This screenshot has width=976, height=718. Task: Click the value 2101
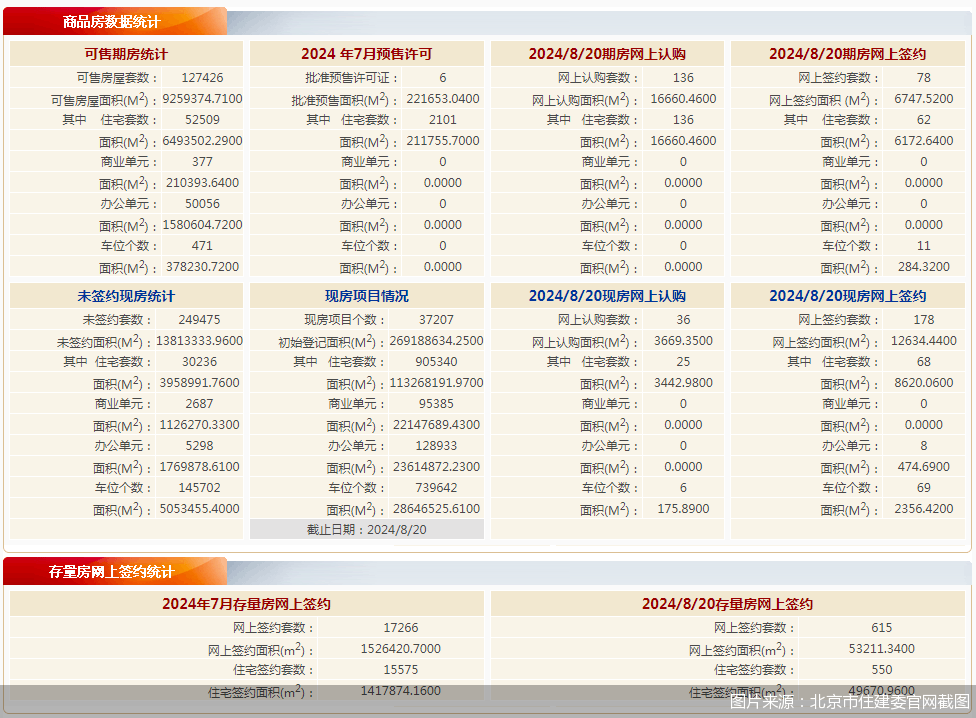click(443, 119)
